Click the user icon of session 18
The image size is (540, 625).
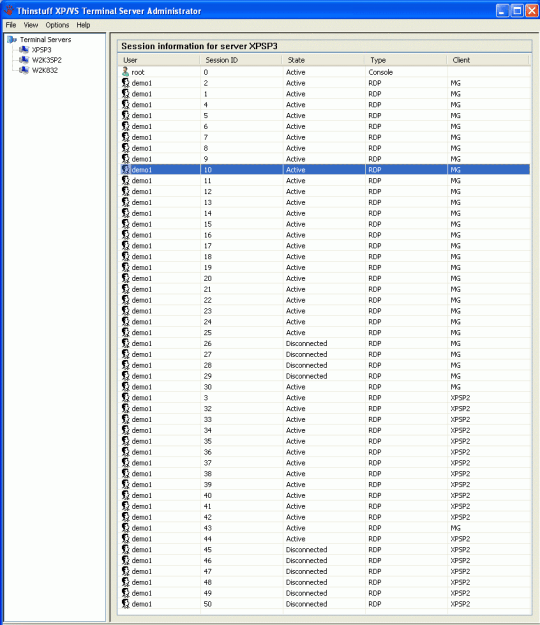(x=126, y=256)
